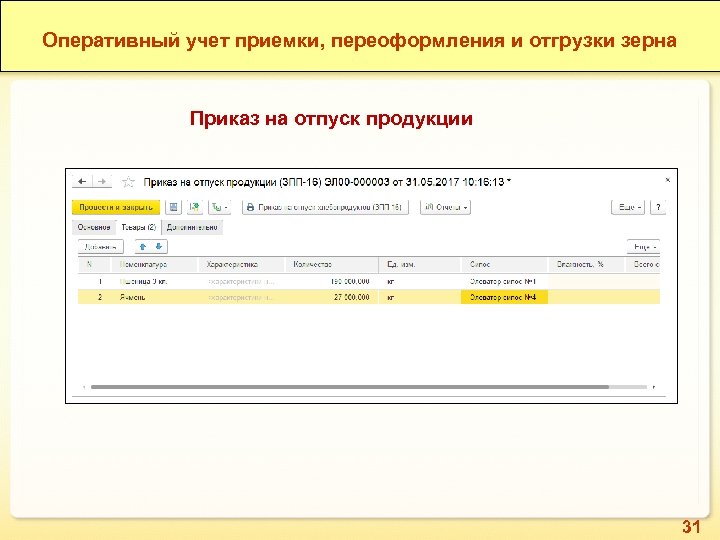Open the table's 'Еще' menu
This screenshot has width=720, height=540.
[644, 247]
